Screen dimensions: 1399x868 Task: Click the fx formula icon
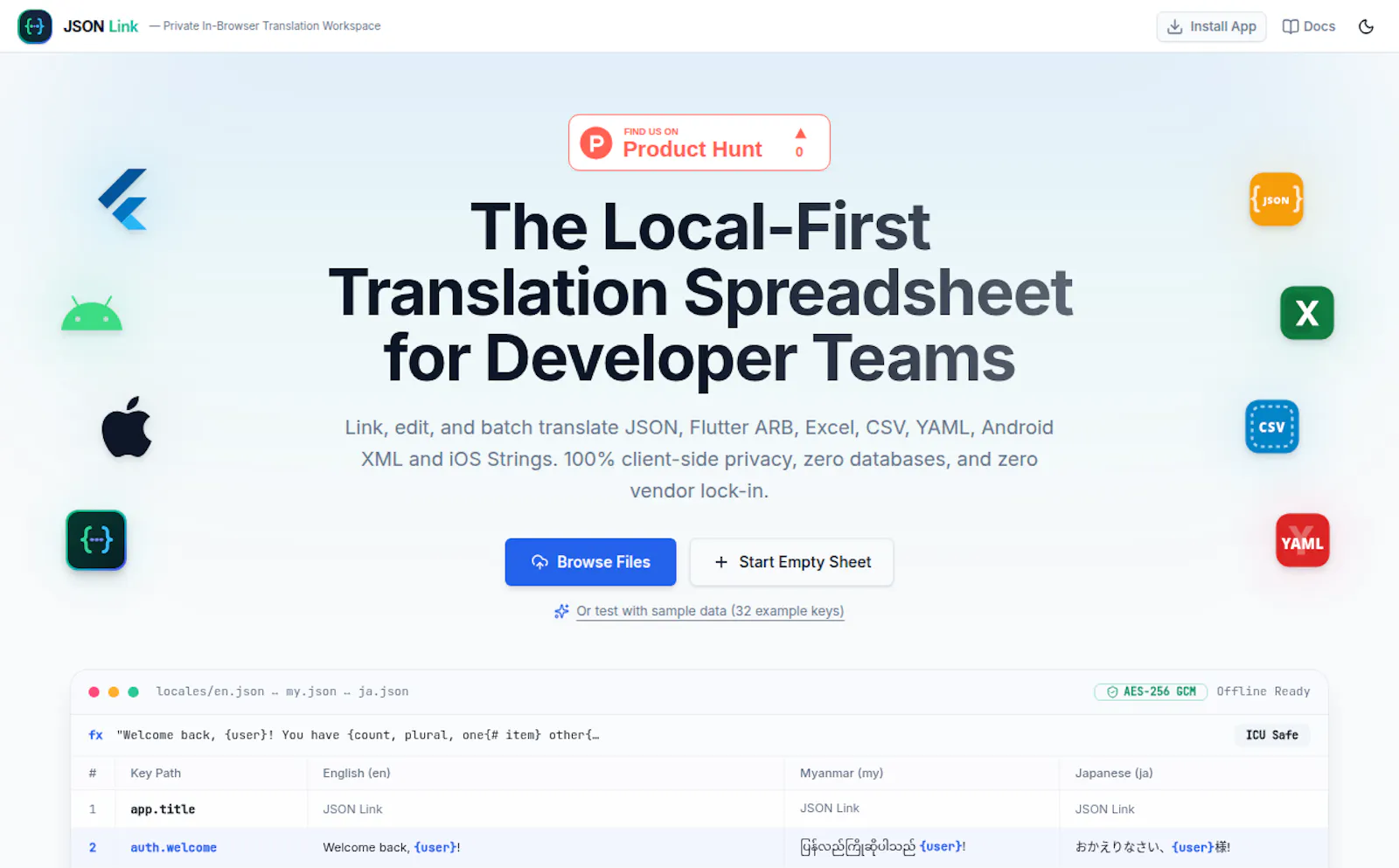click(95, 735)
